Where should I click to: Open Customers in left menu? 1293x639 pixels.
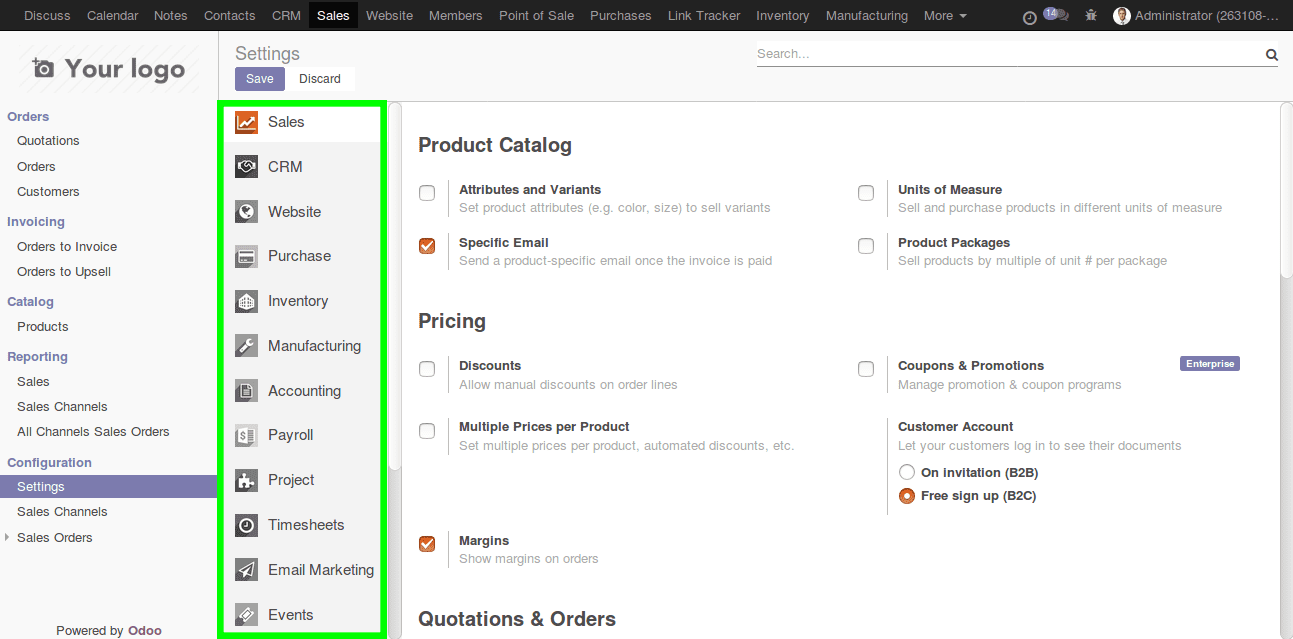[48, 192]
